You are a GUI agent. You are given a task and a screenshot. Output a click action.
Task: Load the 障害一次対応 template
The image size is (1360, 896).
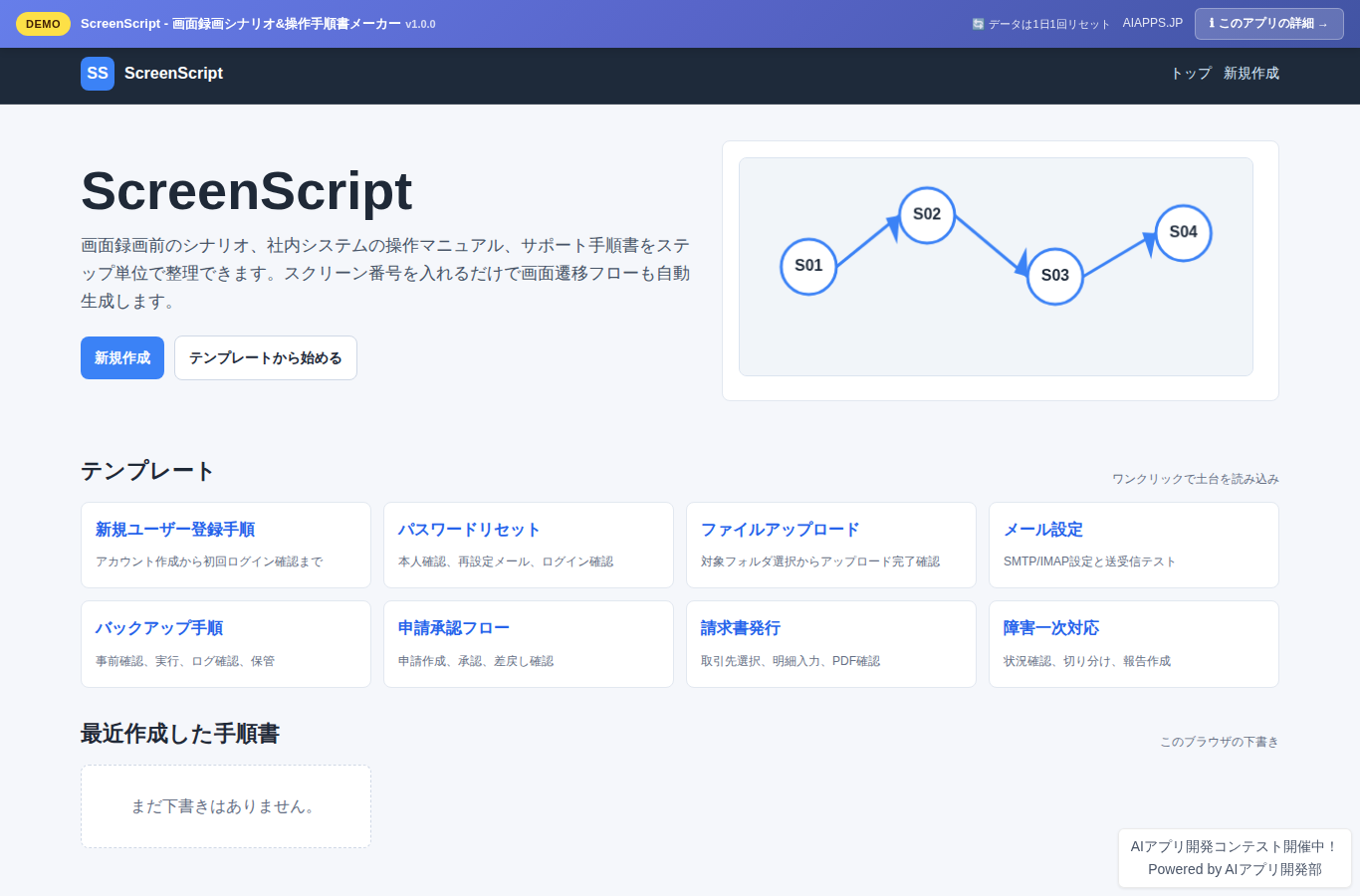pyautogui.click(x=1134, y=644)
